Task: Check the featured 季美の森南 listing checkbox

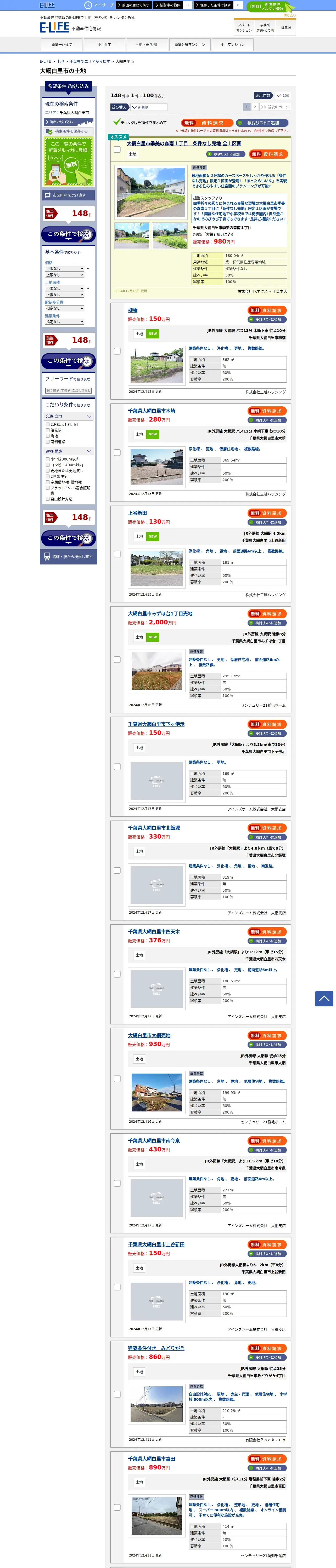Action: [x=117, y=149]
